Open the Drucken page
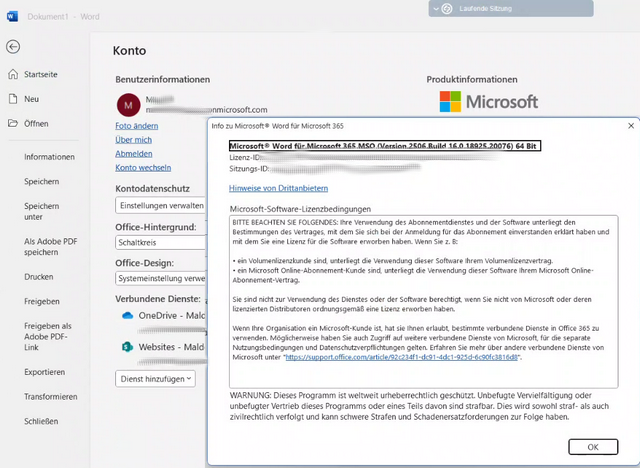 38,277
